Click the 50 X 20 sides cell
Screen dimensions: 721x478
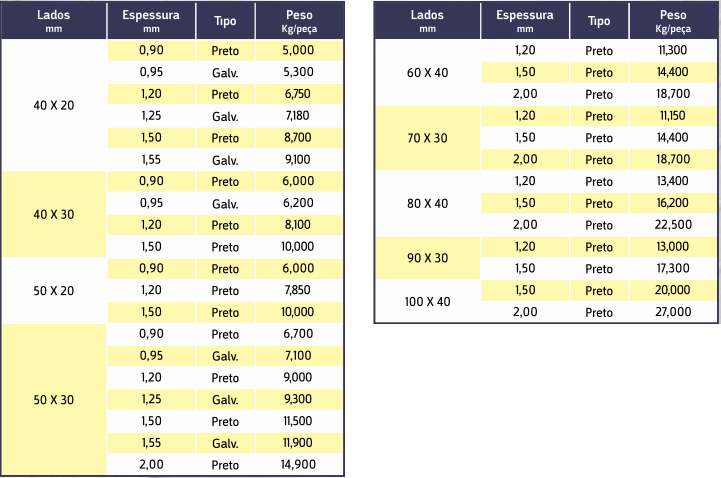pyautogui.click(x=54, y=290)
